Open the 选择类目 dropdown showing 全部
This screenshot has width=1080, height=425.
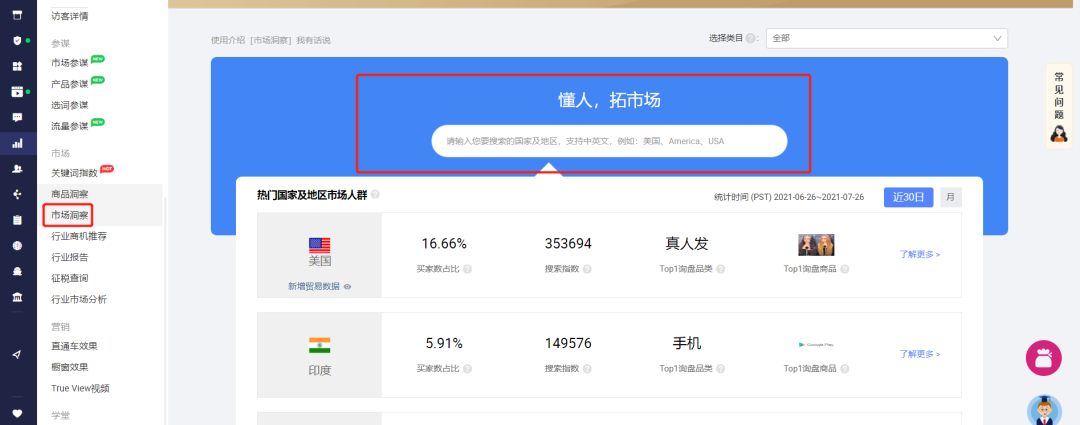(886, 39)
